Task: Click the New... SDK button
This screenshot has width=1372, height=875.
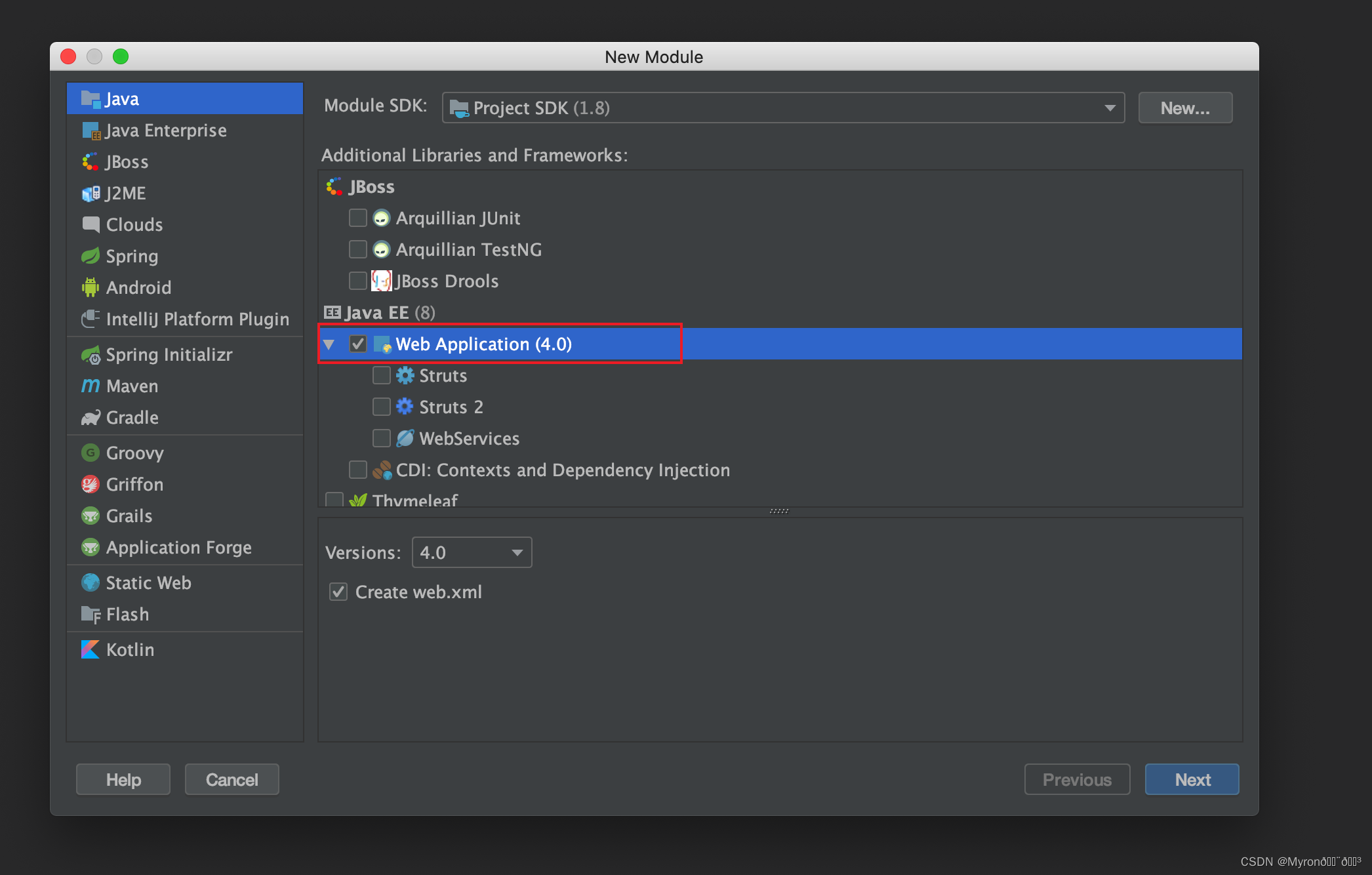Action: [x=1184, y=108]
